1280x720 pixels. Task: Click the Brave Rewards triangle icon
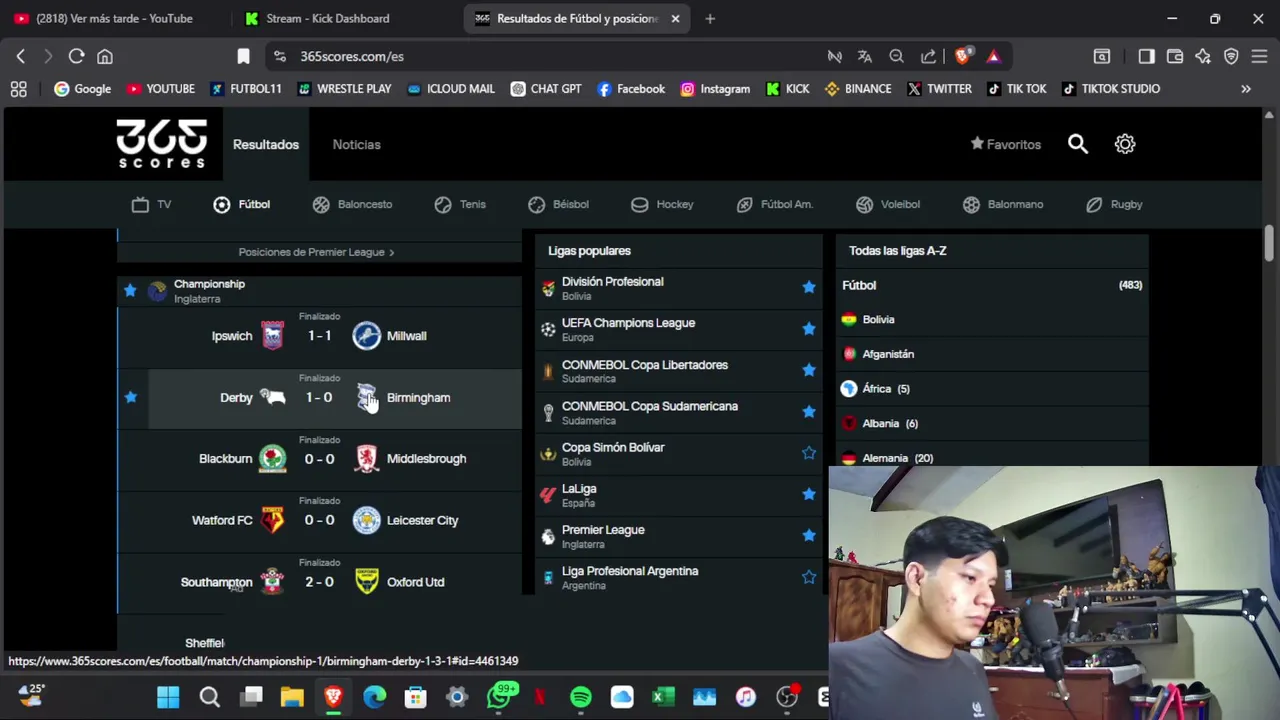tap(993, 56)
